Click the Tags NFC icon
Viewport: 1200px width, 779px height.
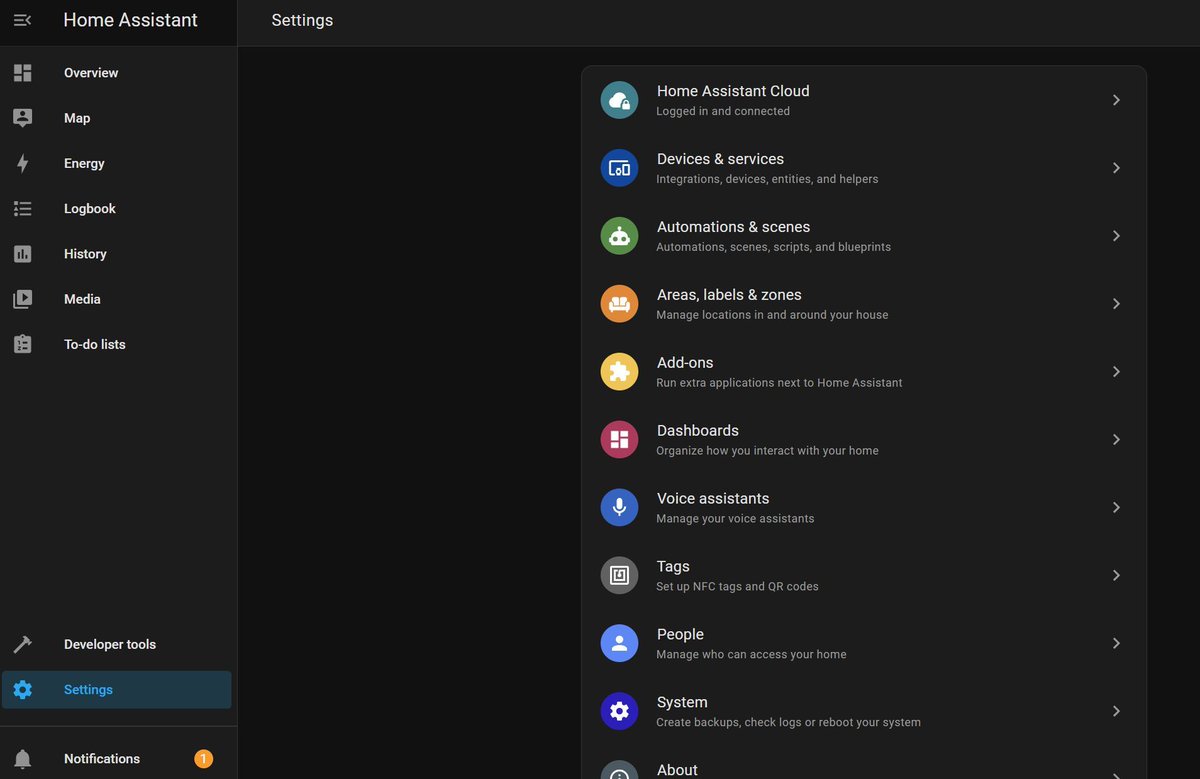[x=619, y=576]
